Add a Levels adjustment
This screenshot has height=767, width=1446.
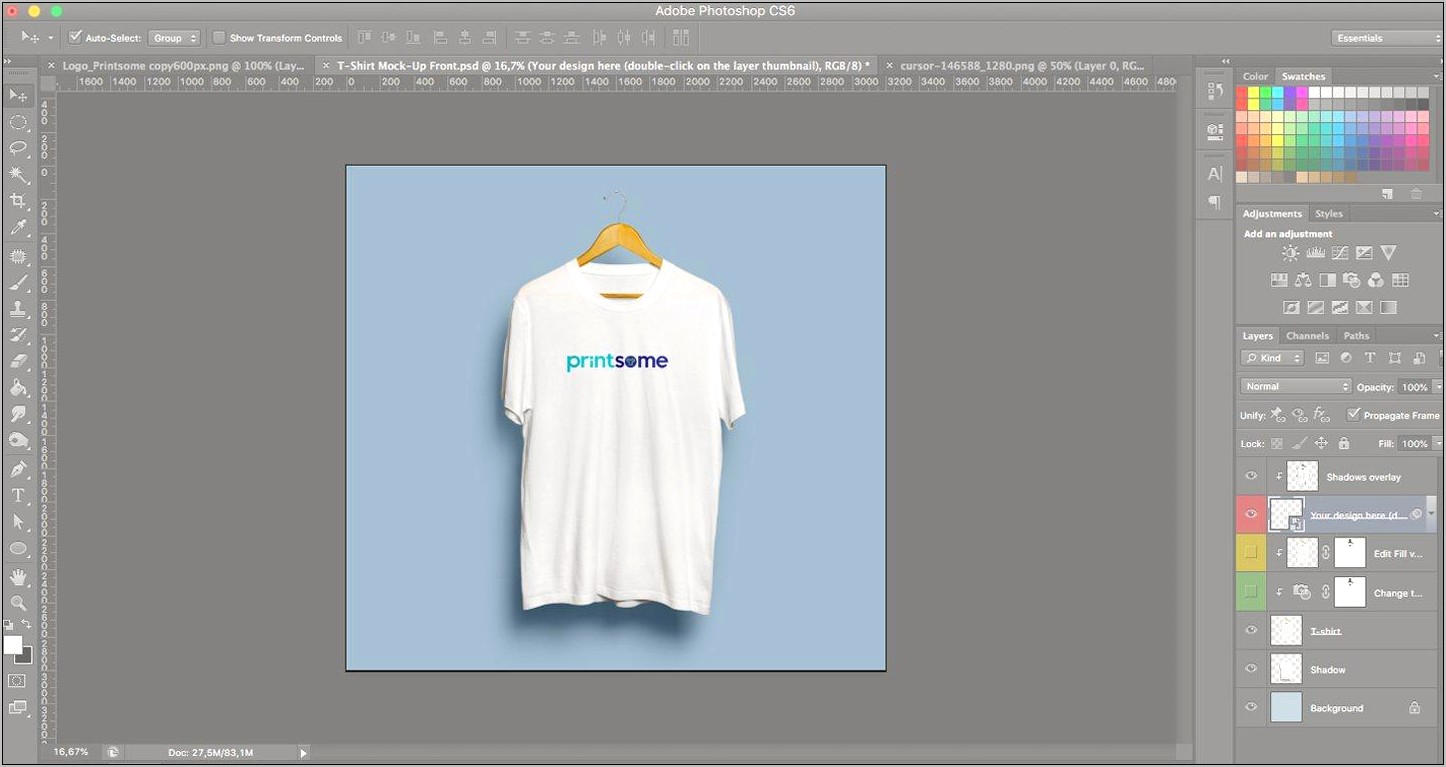click(1315, 253)
